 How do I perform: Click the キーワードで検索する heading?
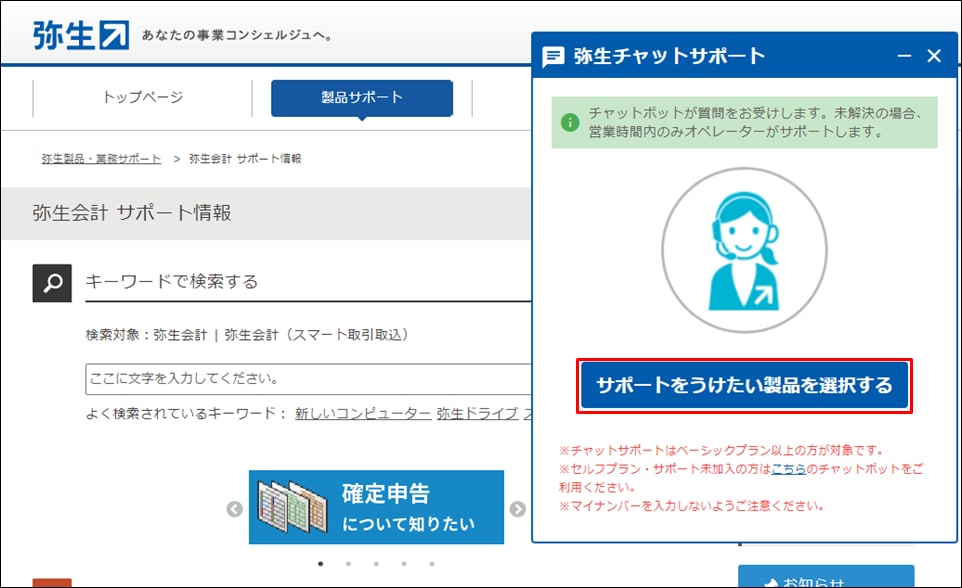pyautogui.click(x=171, y=282)
